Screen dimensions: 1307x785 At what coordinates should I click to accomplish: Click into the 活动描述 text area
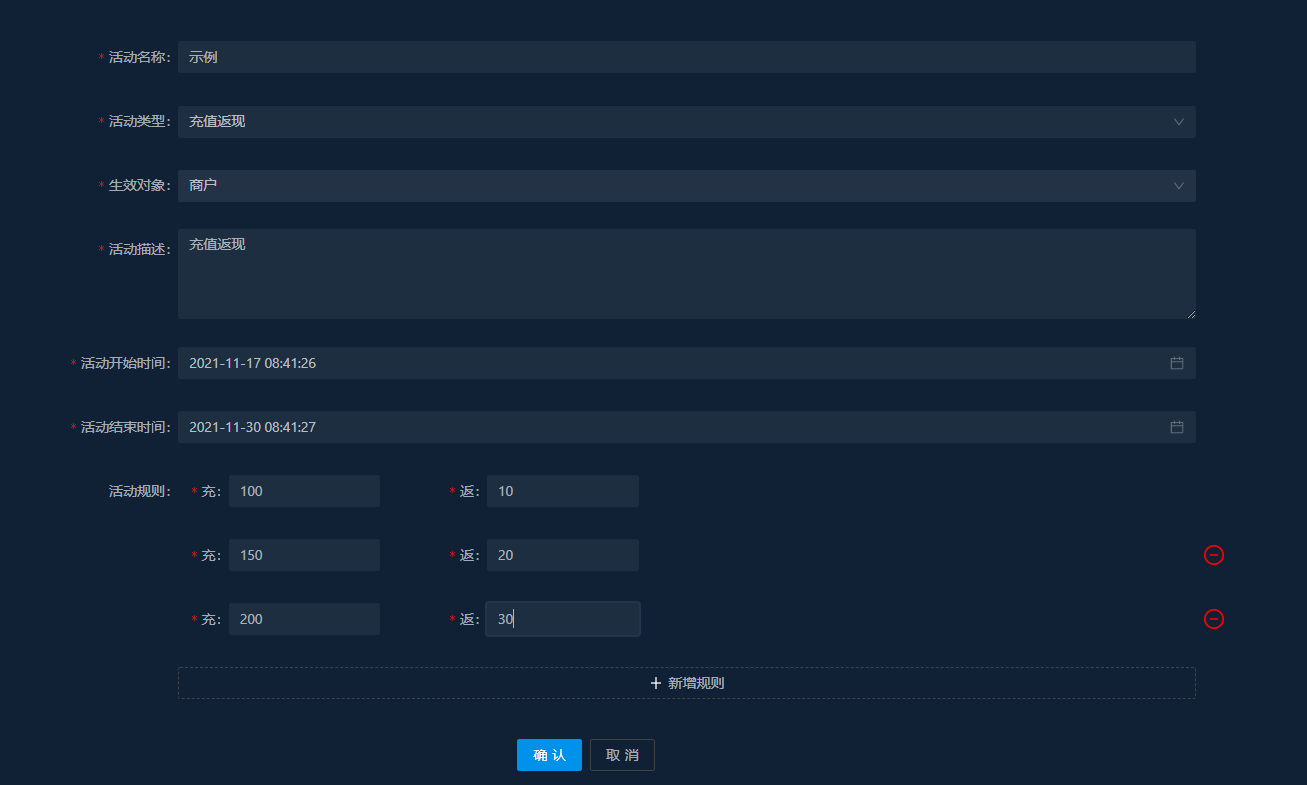pyautogui.click(x=686, y=274)
